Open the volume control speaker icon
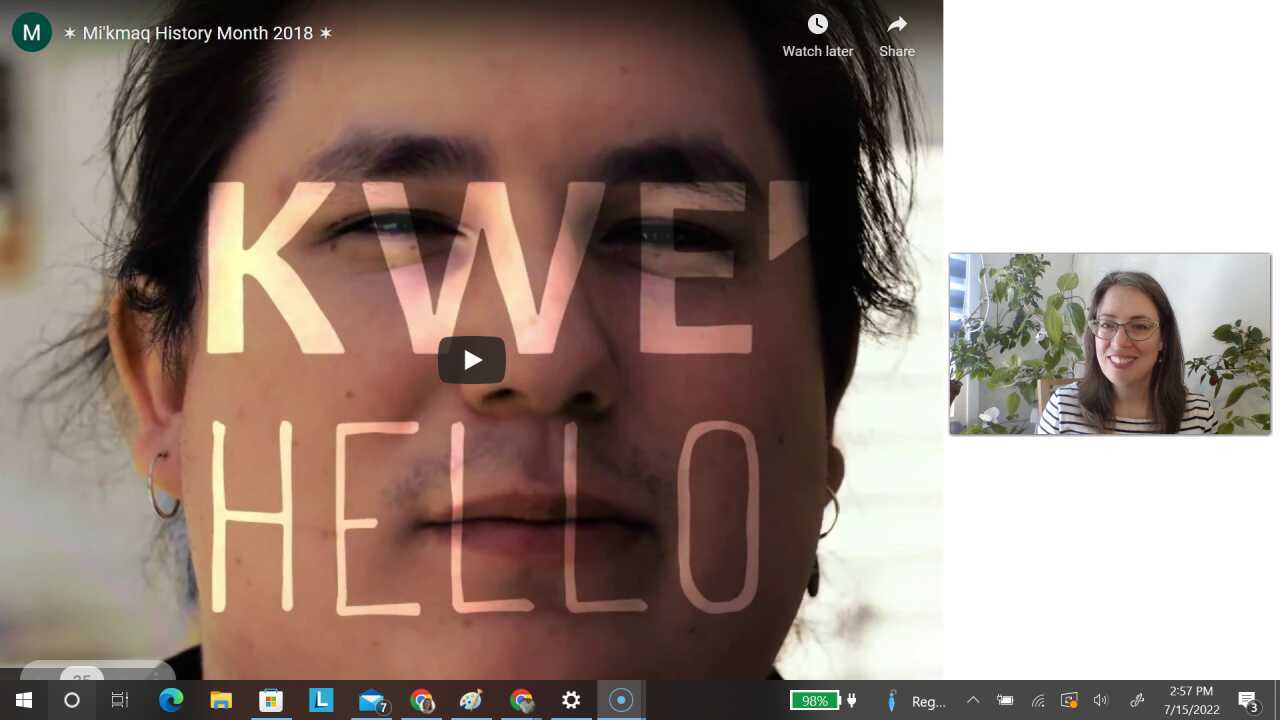 click(x=1101, y=700)
